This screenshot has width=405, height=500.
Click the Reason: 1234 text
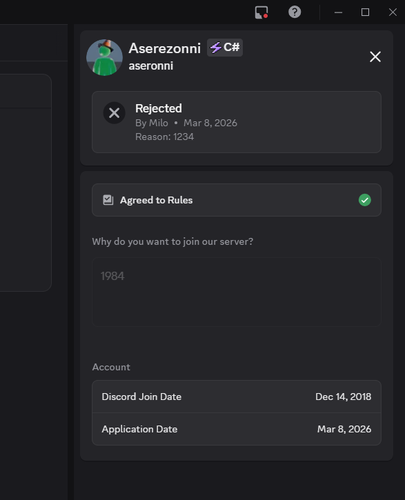coord(165,137)
